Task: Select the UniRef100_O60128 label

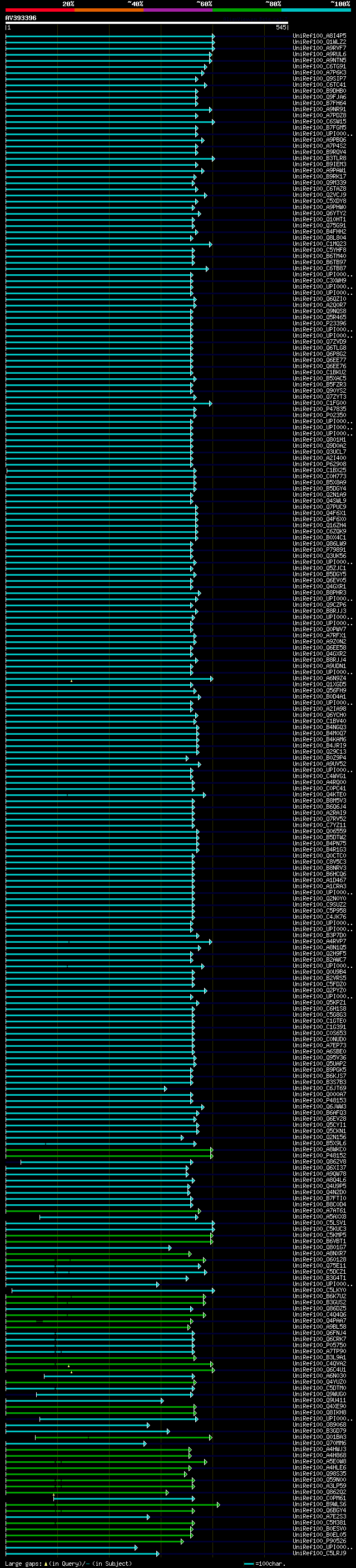Action: click(319, 1260)
